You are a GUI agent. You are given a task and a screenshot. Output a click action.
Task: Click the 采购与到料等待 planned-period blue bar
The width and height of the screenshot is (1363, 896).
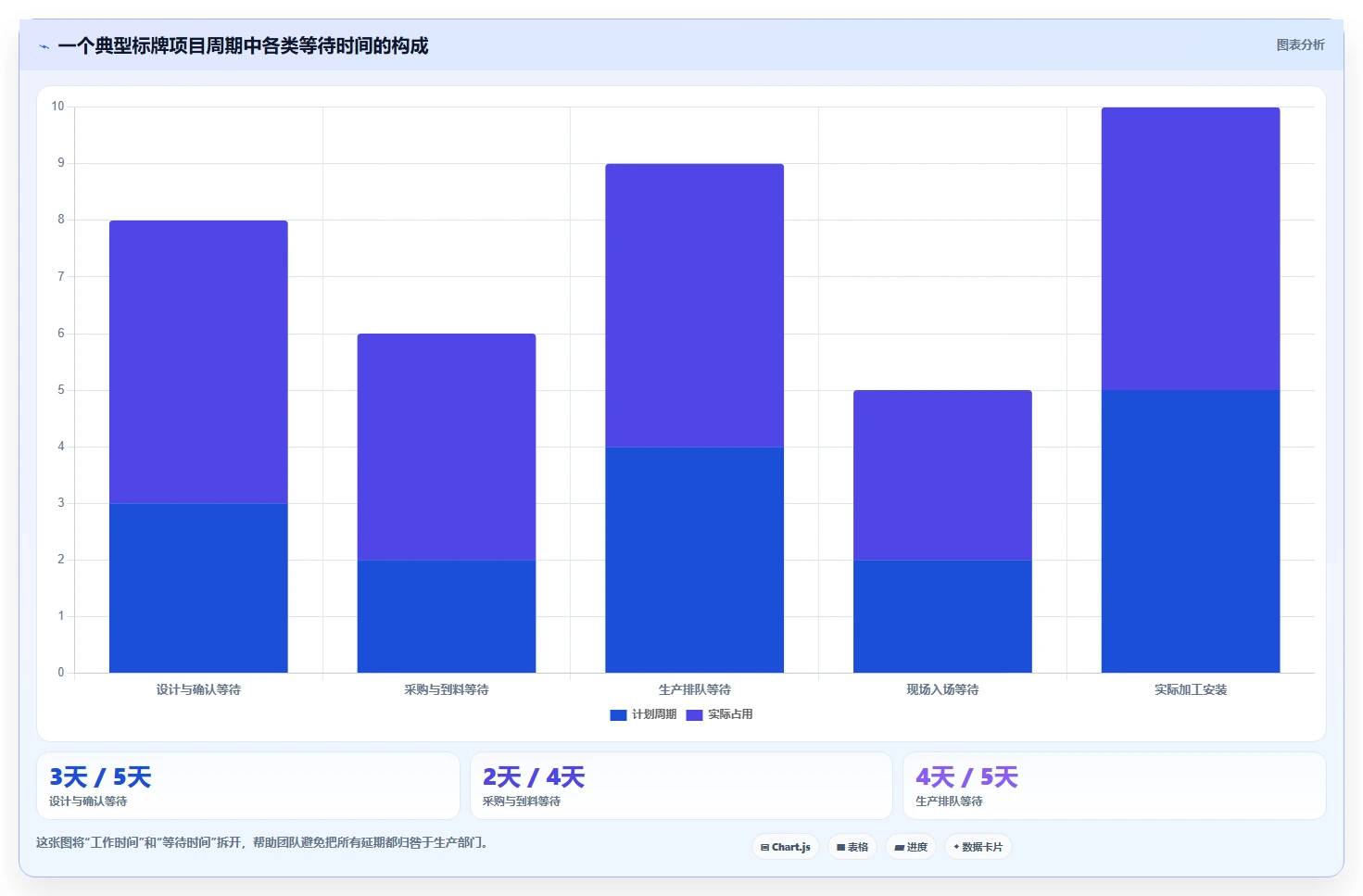[447, 616]
